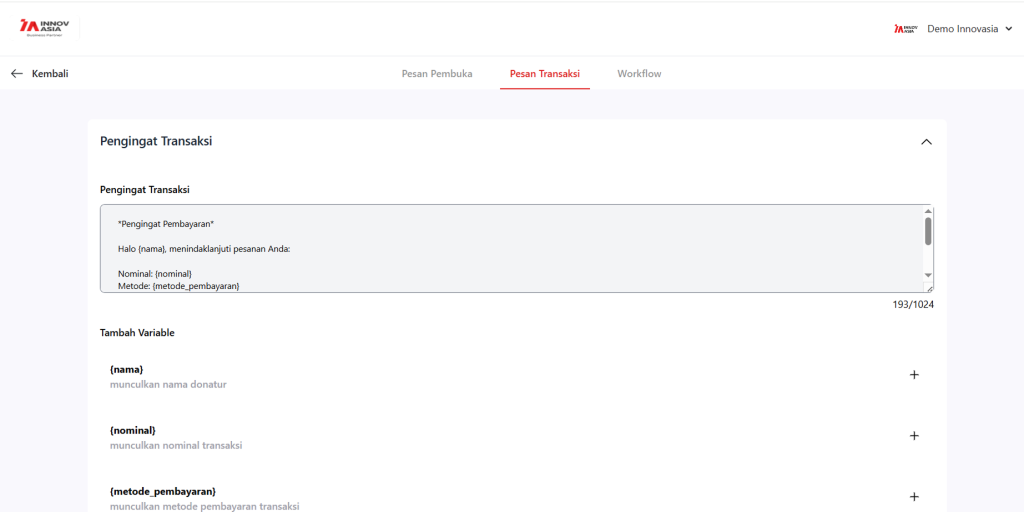The width and height of the screenshot is (1024, 512).
Task: Click the Innov Asia logo in header
Action: tap(45, 28)
